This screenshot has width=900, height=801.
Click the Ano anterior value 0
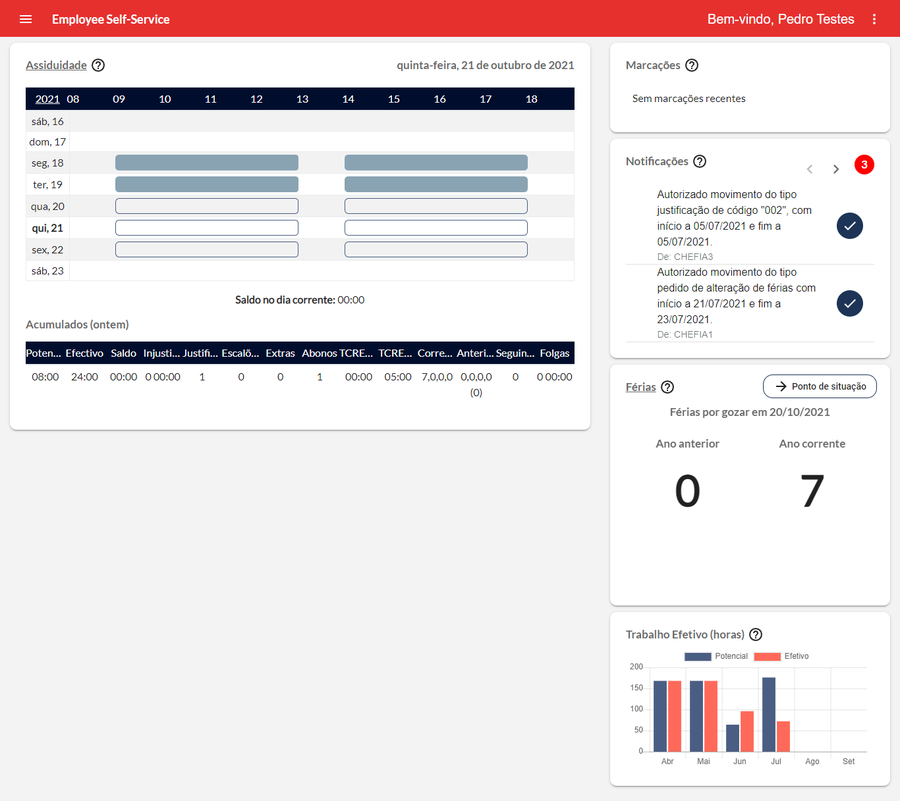687,491
